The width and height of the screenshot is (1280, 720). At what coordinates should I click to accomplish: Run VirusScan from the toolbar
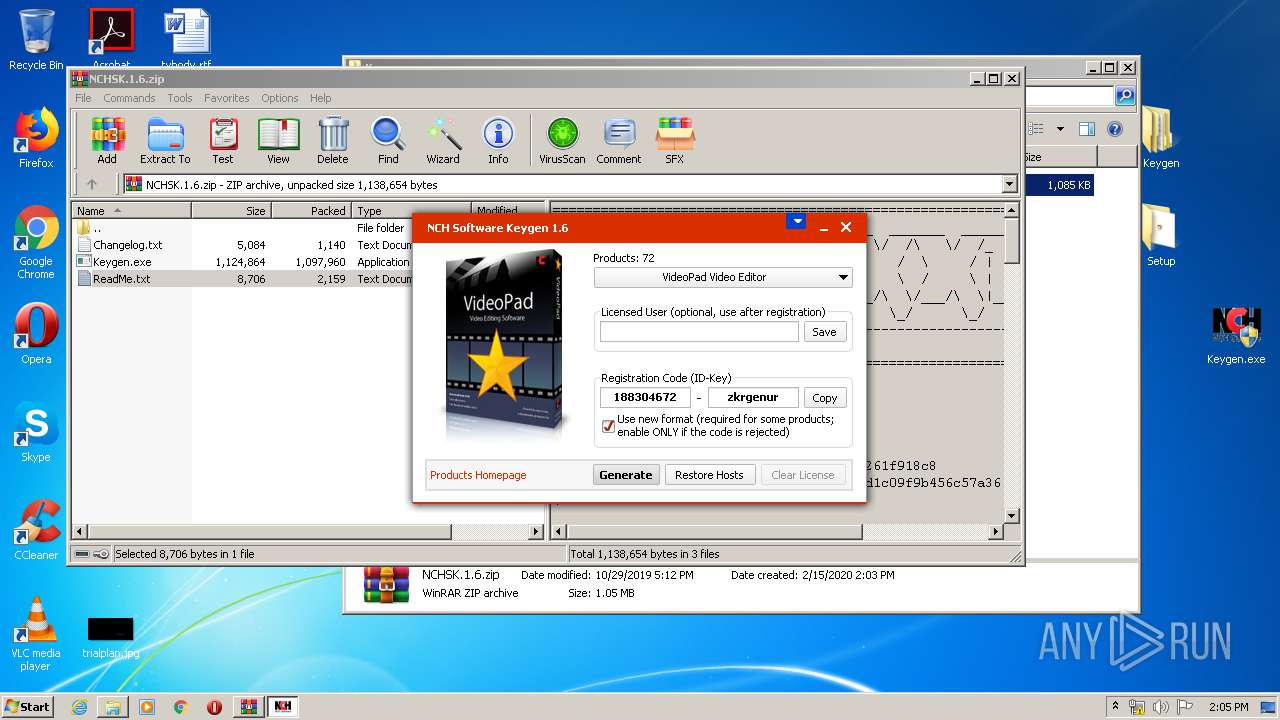562,140
